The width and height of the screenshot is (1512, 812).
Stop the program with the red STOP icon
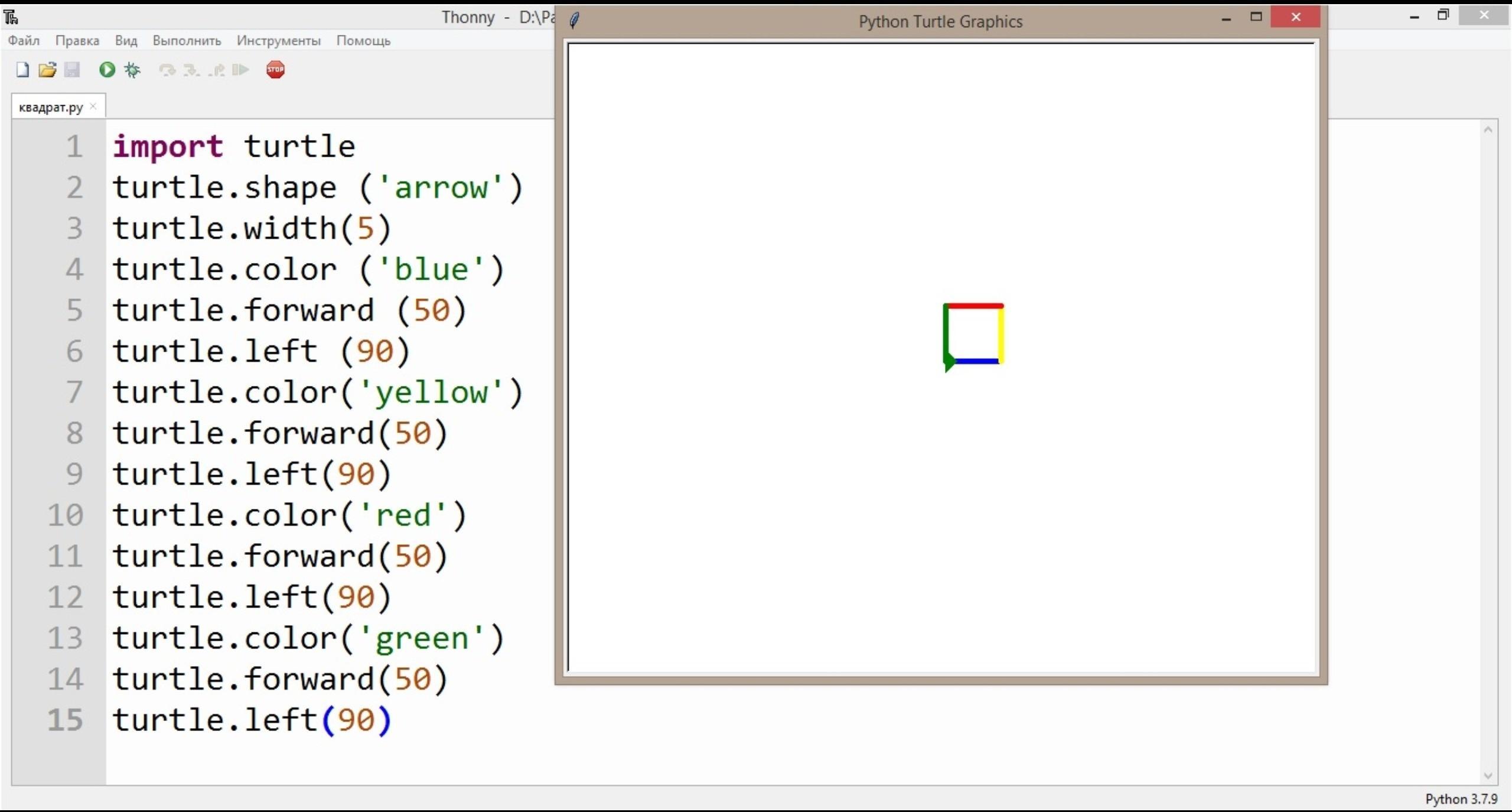pos(275,70)
